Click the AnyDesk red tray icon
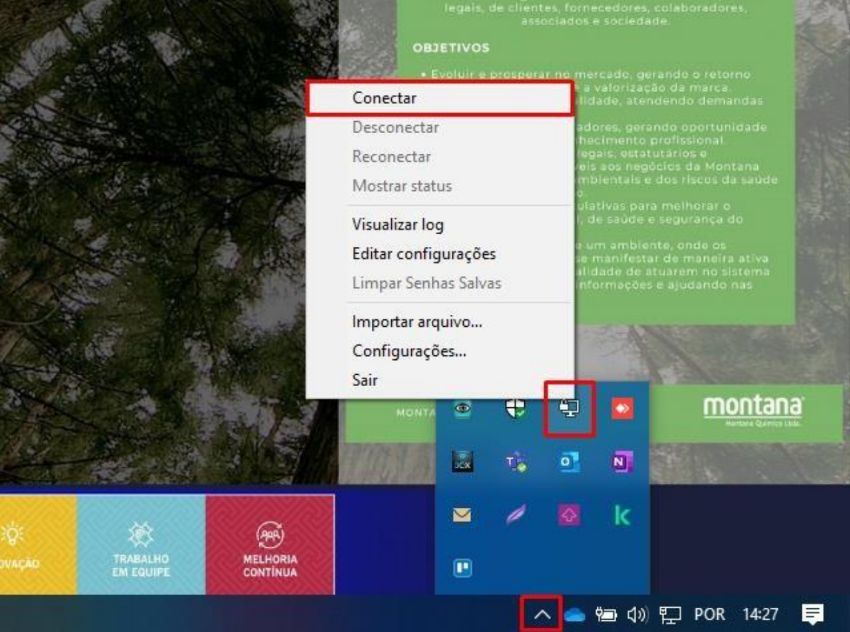Viewport: 850px width, 632px height. (x=622, y=408)
